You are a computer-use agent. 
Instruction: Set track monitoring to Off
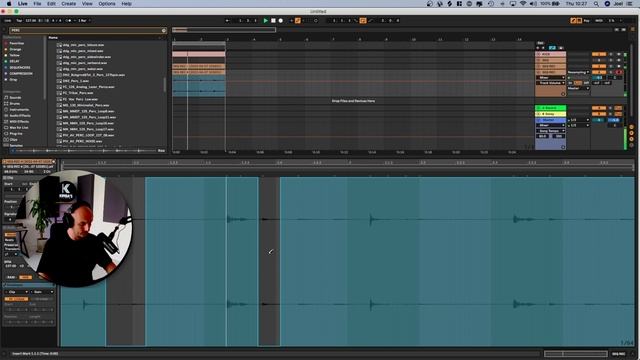[x=587, y=83]
